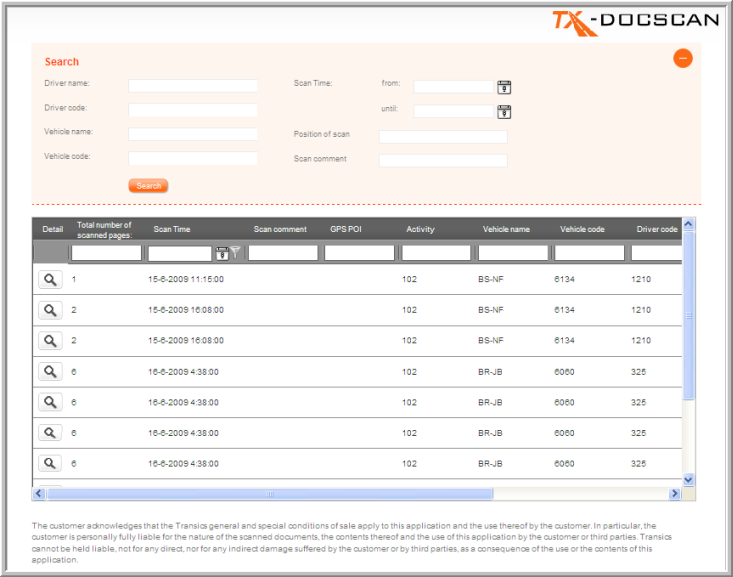Sort by the Activity column header
This screenshot has height=577, width=733.
(420, 229)
